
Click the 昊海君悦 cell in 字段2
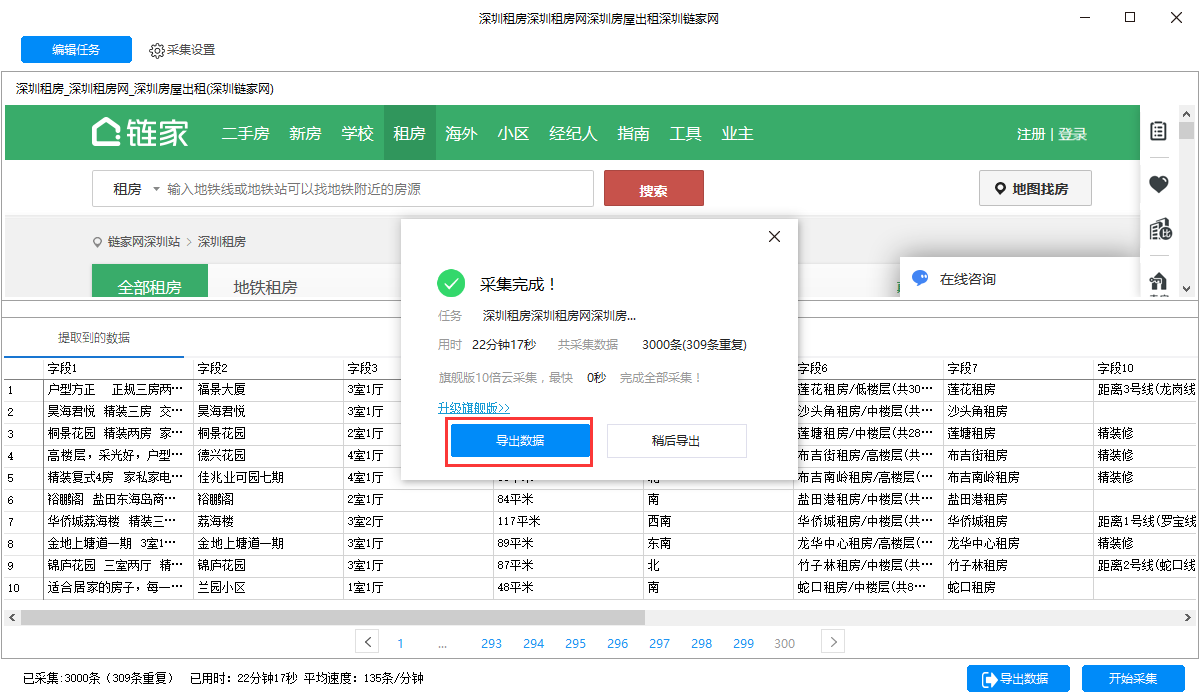pos(268,411)
